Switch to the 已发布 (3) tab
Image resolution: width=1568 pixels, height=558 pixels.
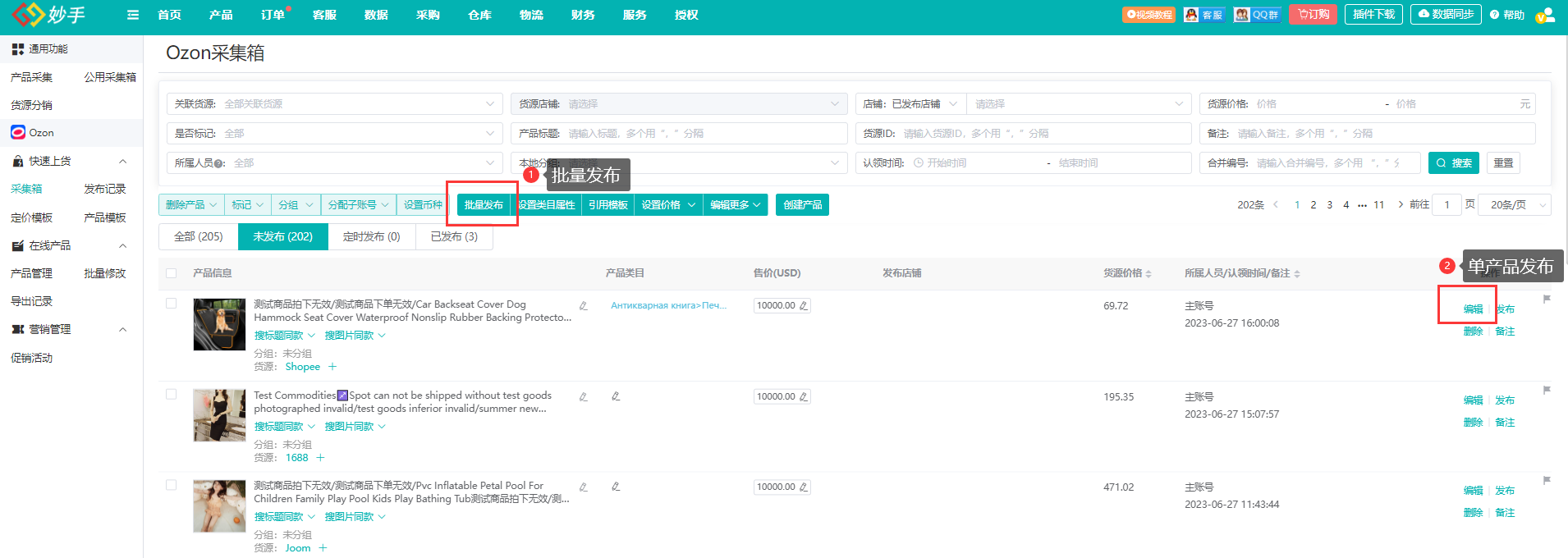coord(454,237)
